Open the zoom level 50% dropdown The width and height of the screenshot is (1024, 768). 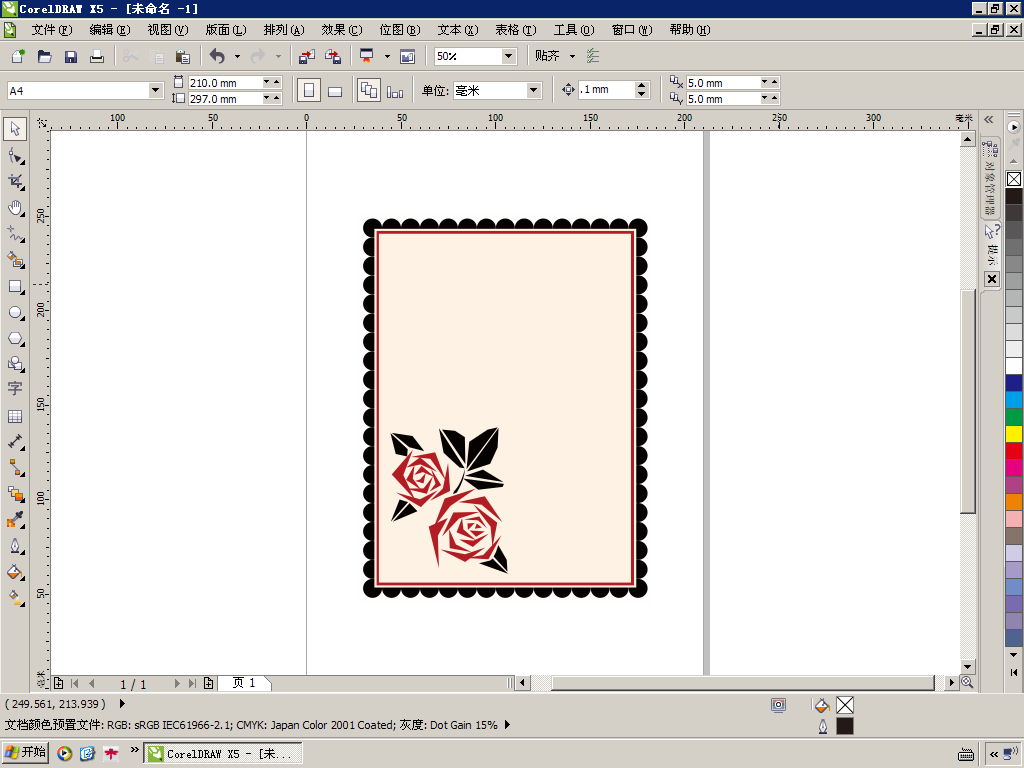[508, 56]
